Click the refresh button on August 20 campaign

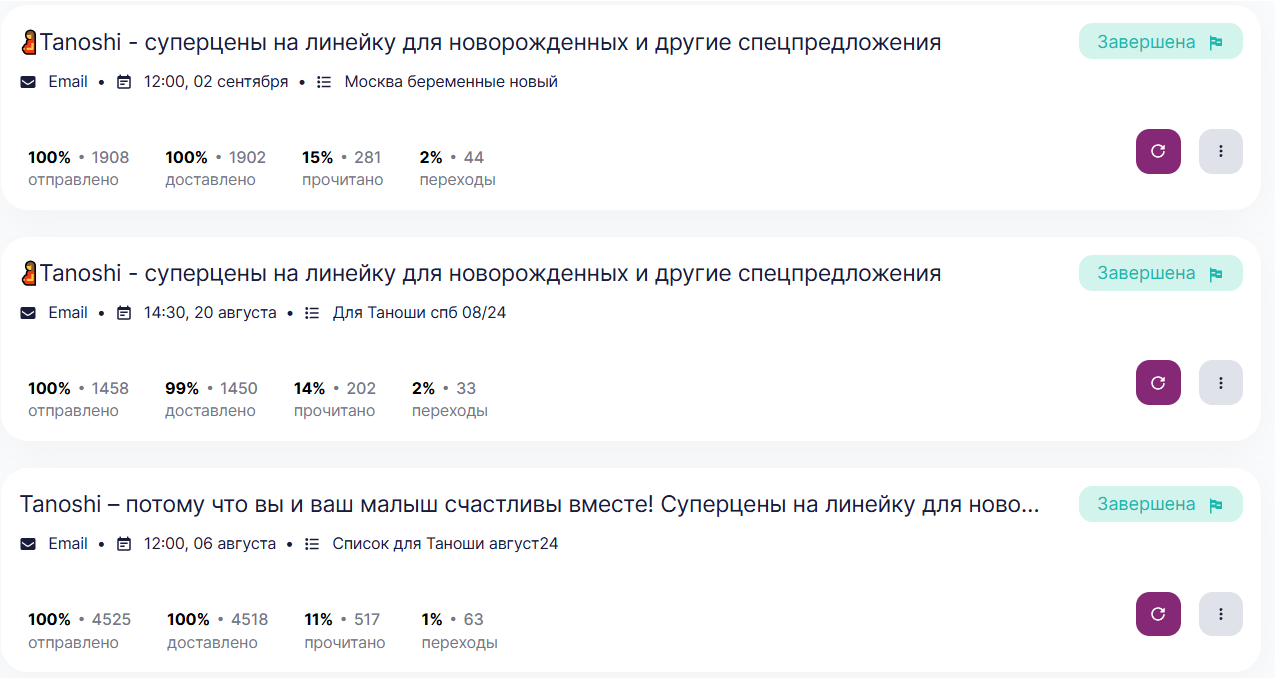[x=1158, y=383]
